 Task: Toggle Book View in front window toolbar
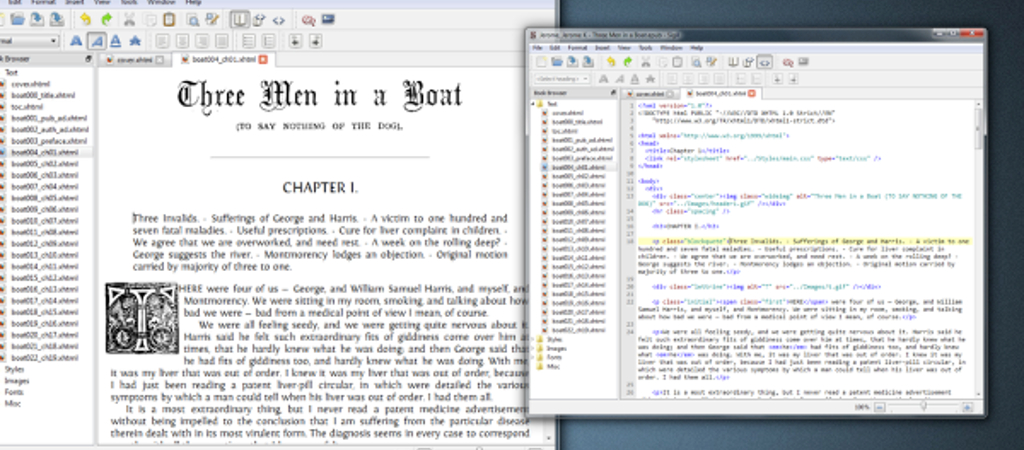(x=733, y=62)
